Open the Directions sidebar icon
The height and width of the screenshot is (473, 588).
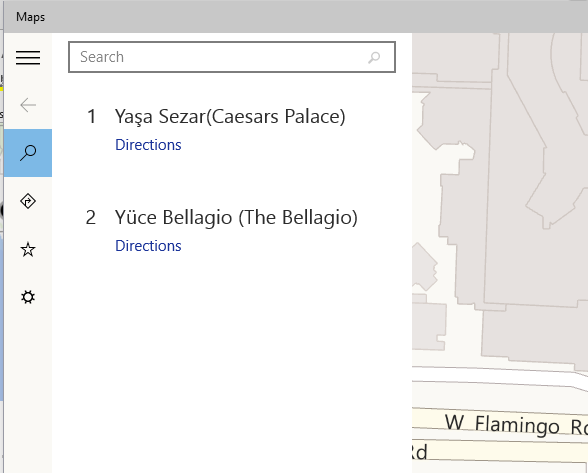[28, 201]
